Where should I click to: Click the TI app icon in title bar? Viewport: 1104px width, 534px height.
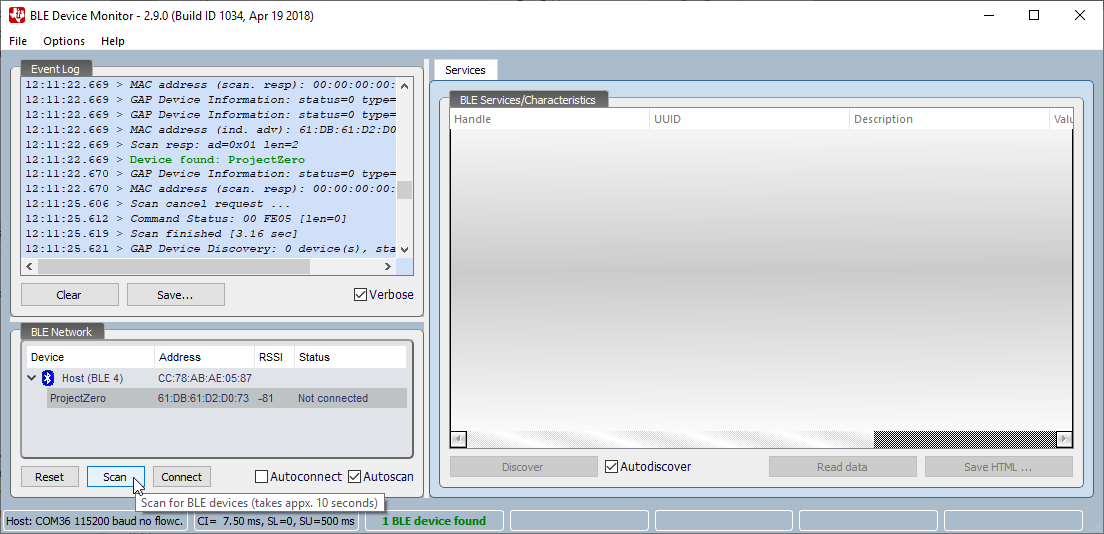tap(17, 15)
